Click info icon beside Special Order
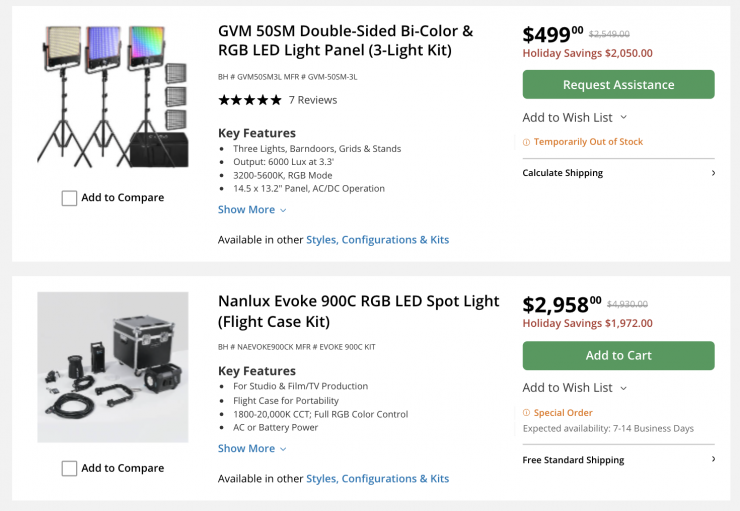The height and width of the screenshot is (511, 740). click(x=527, y=412)
